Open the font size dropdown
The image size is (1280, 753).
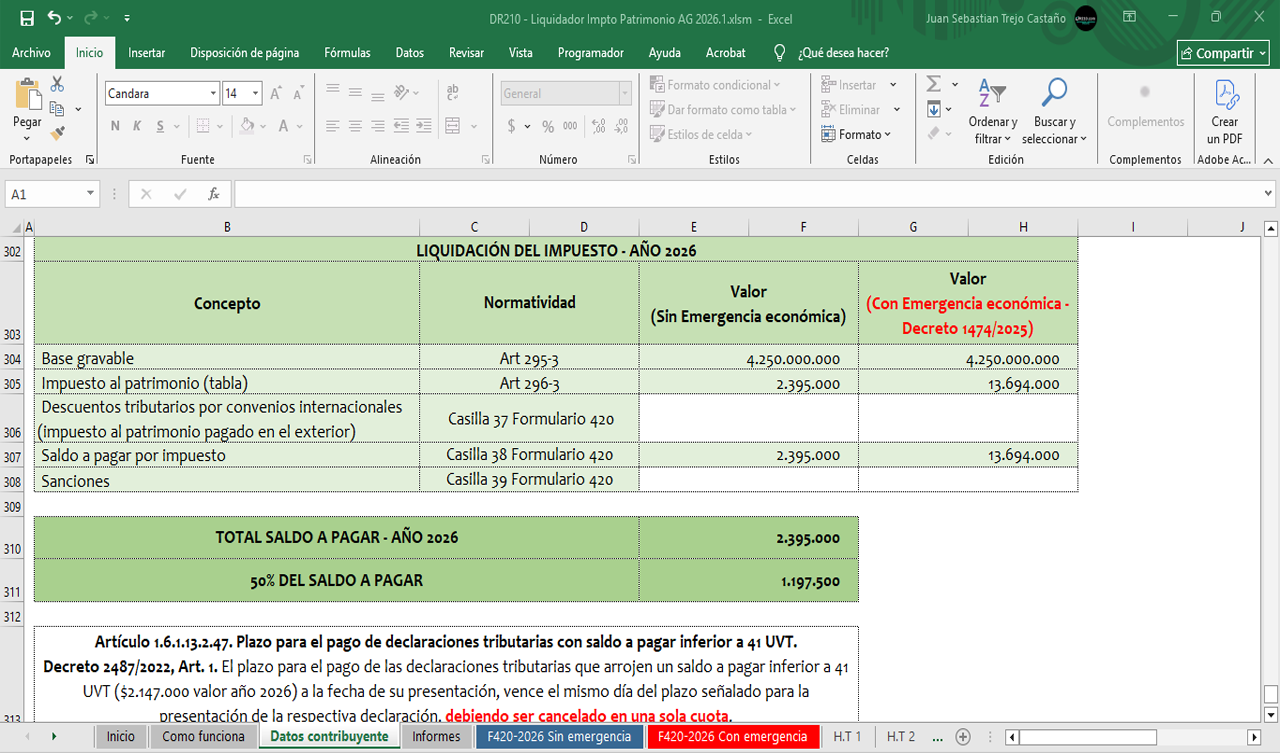pos(256,94)
